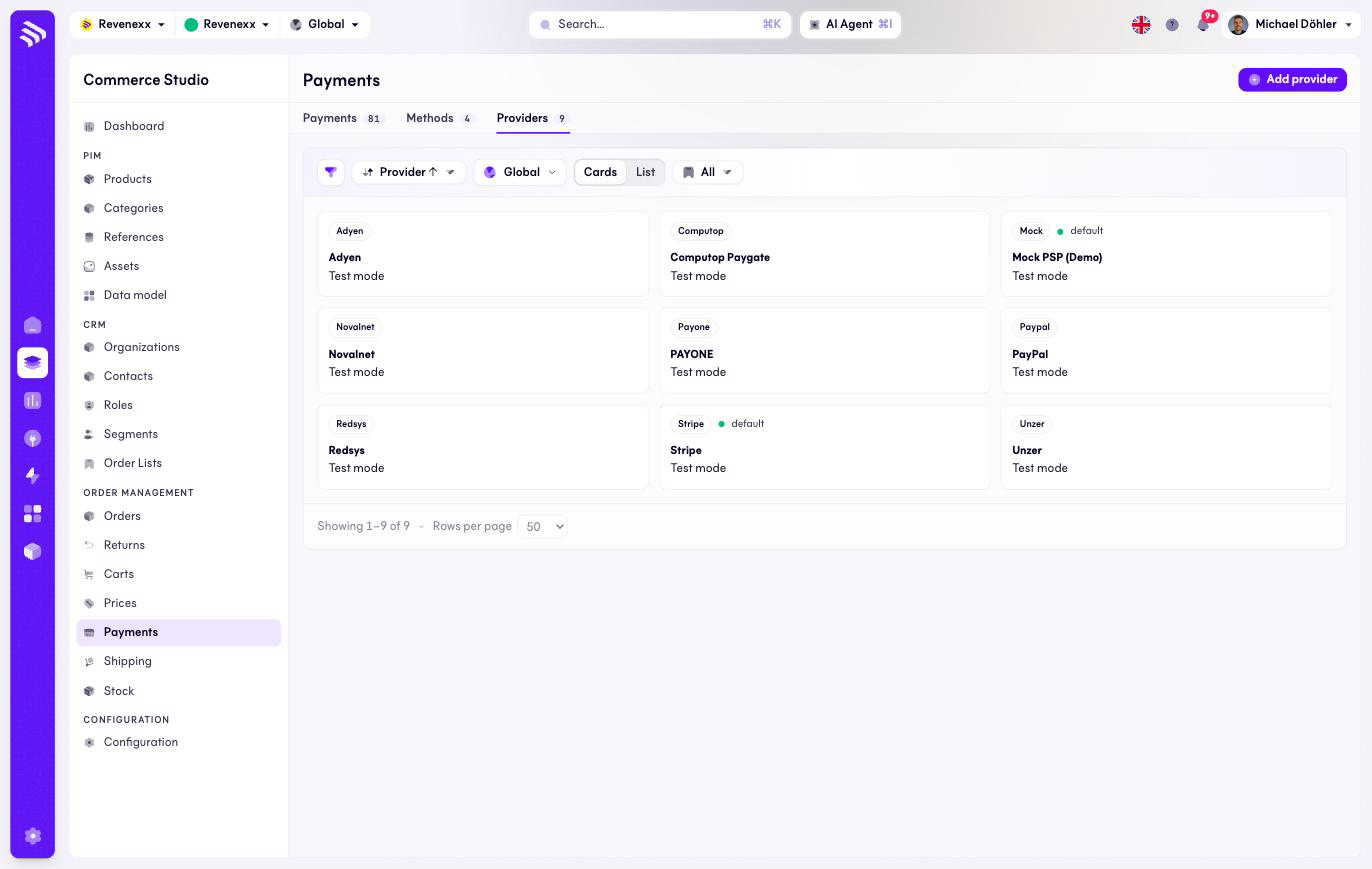Open the Michael Döhler account menu
This screenshot has width=1372, height=869.
1291,24
